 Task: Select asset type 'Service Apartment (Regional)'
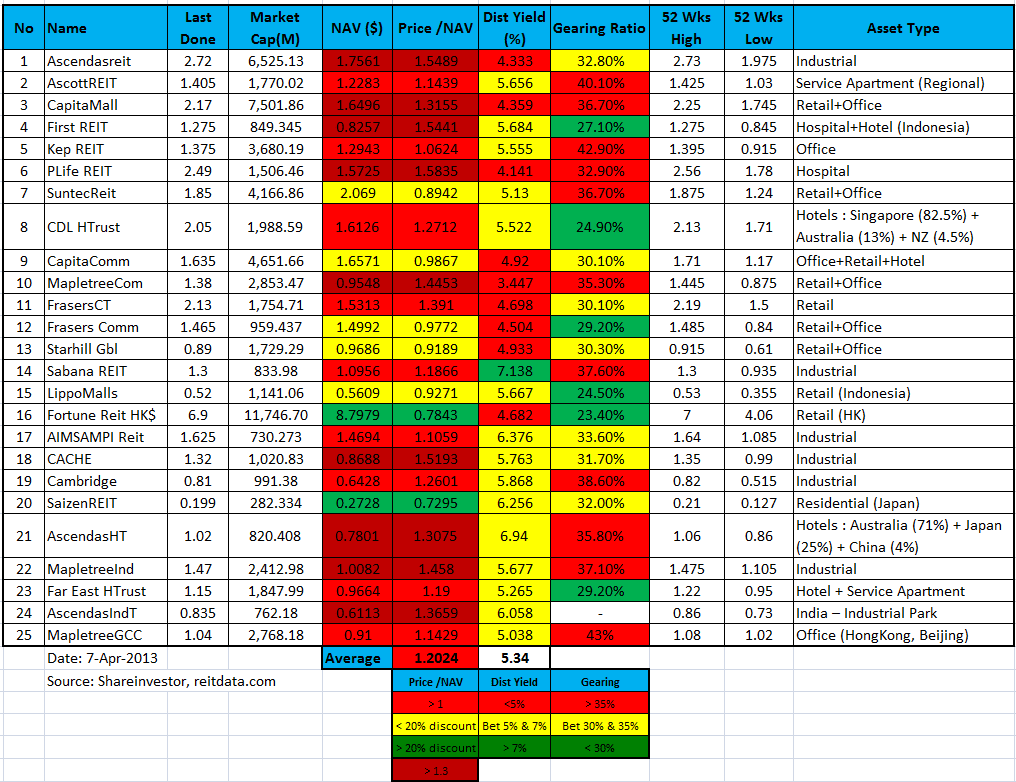903,83
